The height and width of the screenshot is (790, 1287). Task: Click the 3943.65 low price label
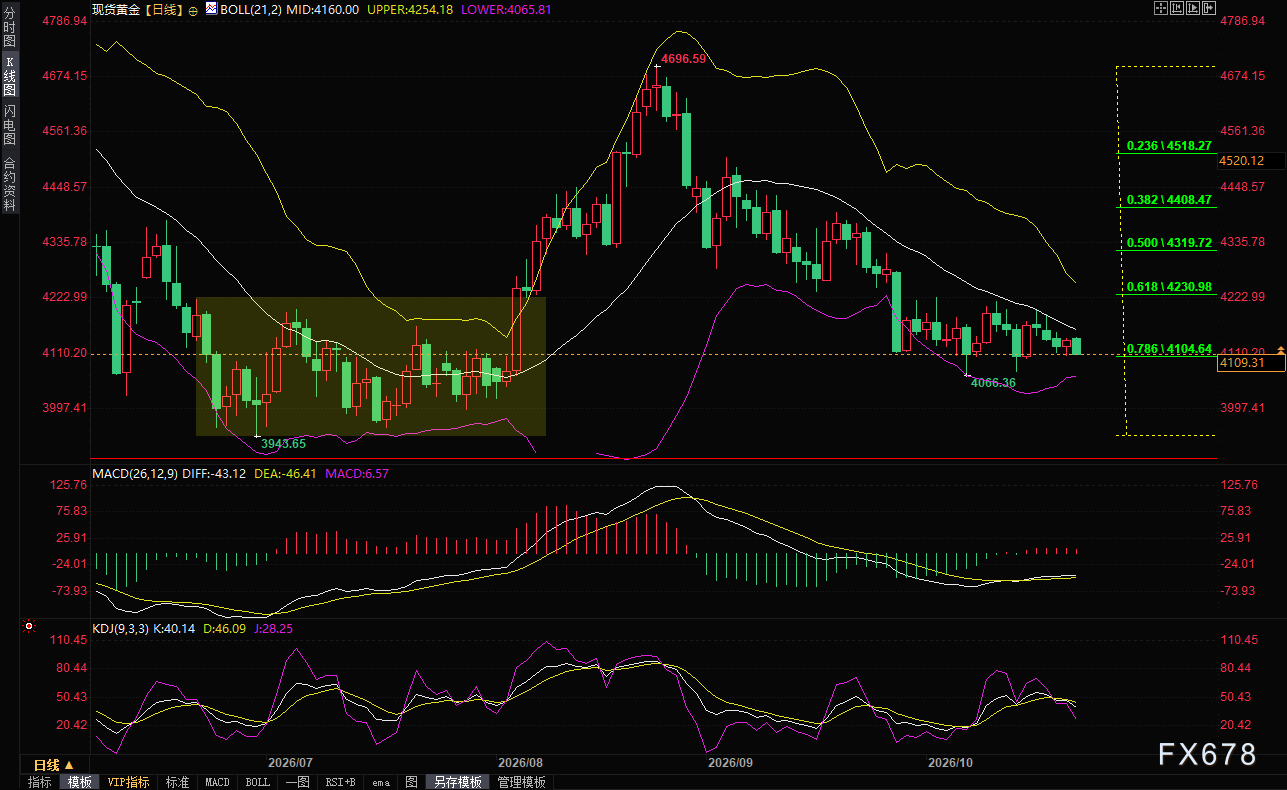click(283, 443)
